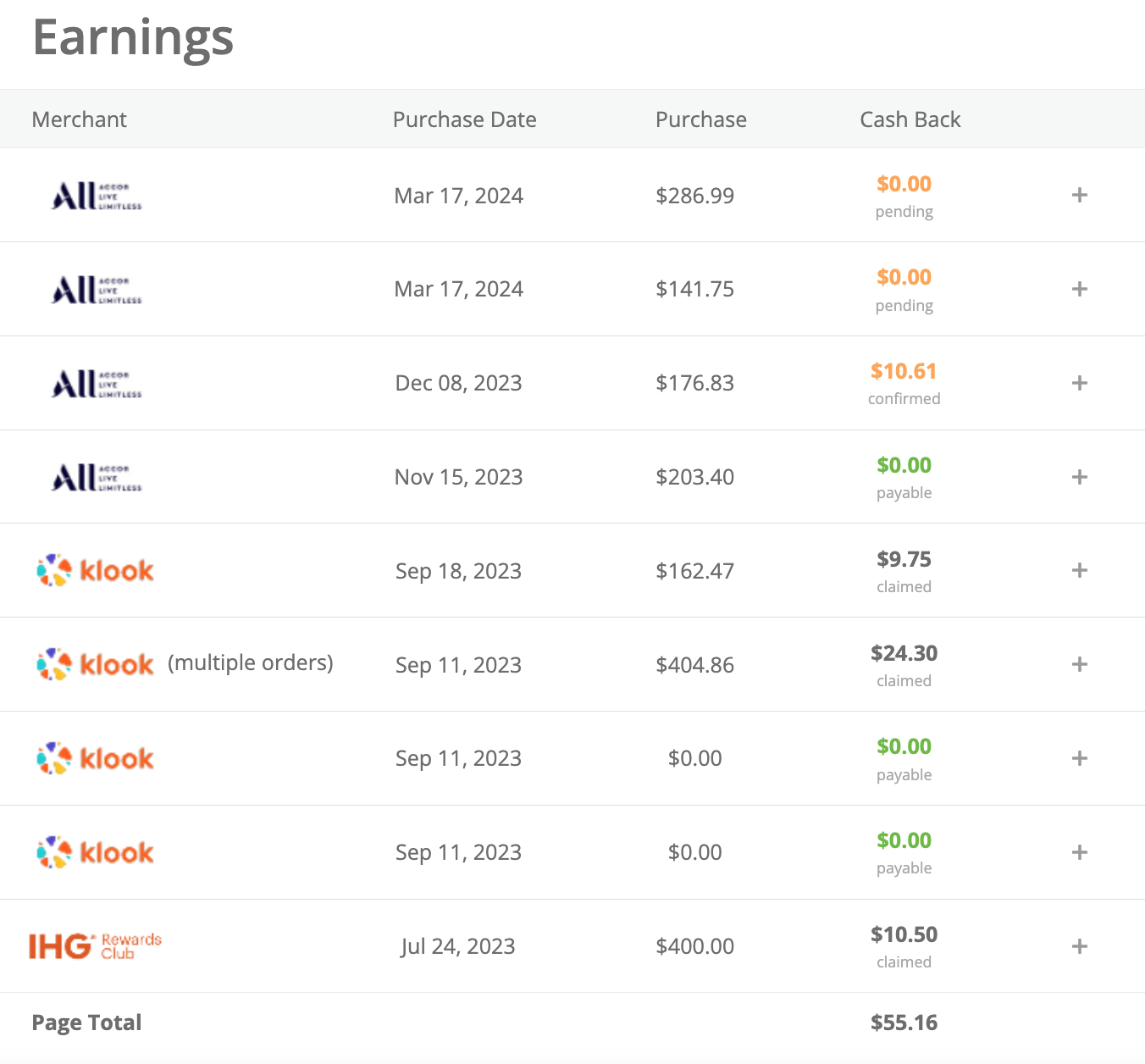
Task: Click the Cash Back column header
Action: tap(910, 119)
